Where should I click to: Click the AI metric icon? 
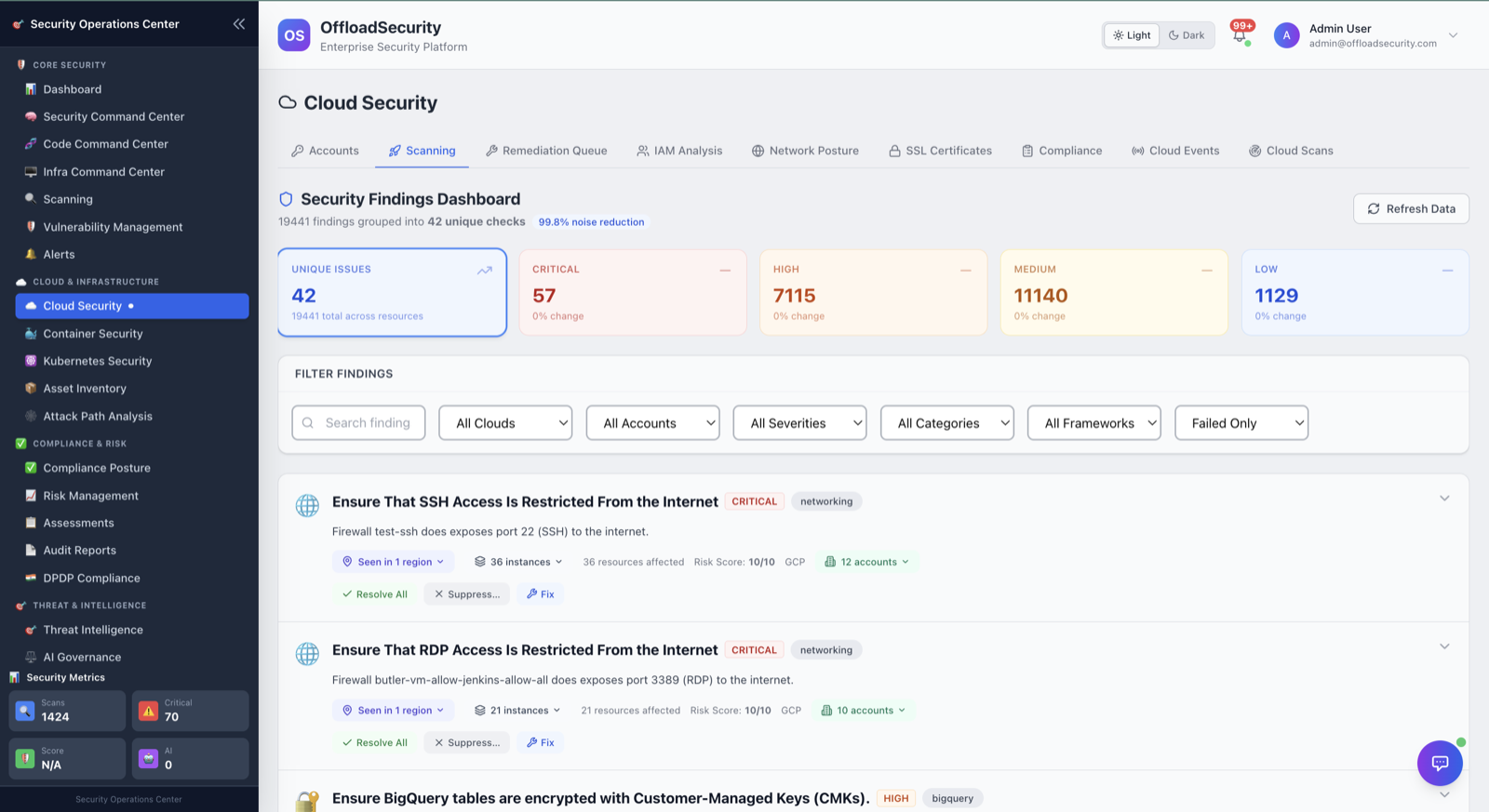[x=148, y=759]
